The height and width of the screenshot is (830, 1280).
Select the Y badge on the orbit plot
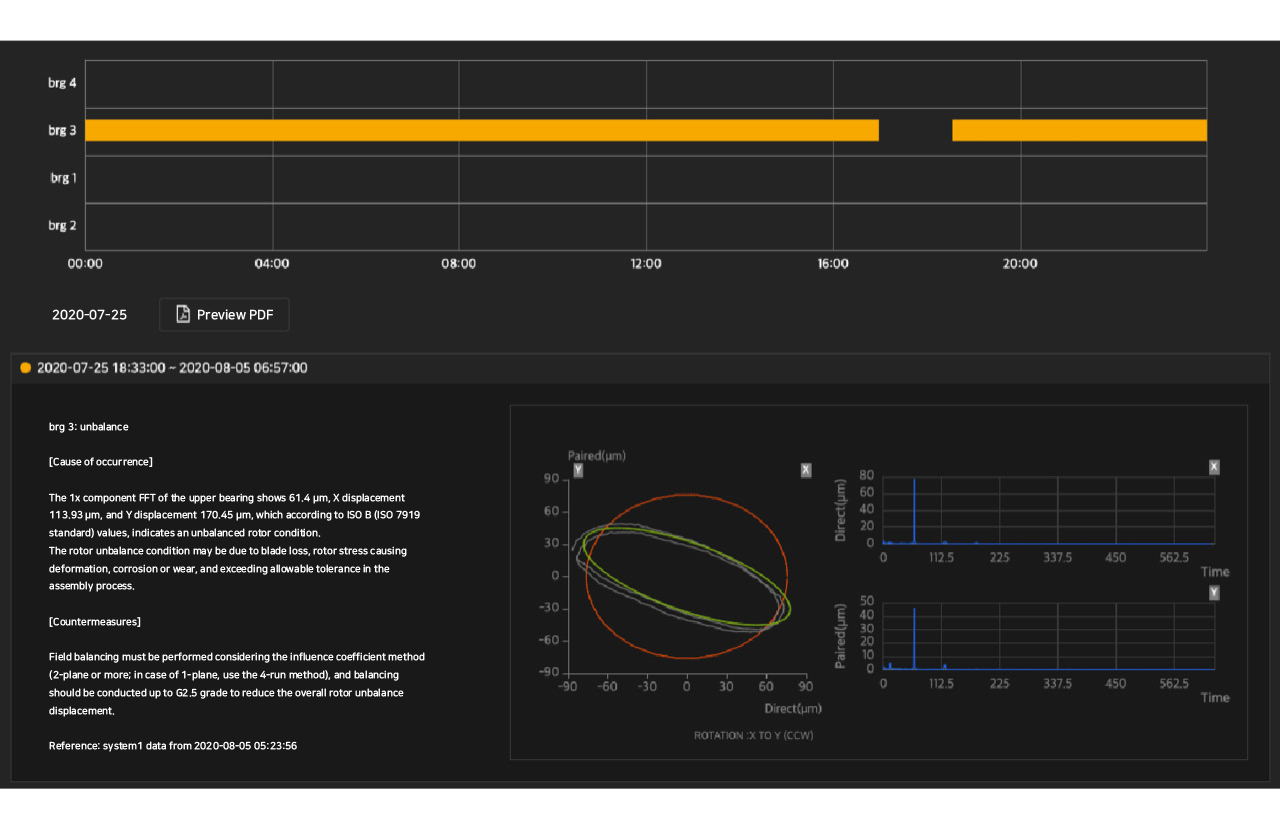pyautogui.click(x=578, y=470)
